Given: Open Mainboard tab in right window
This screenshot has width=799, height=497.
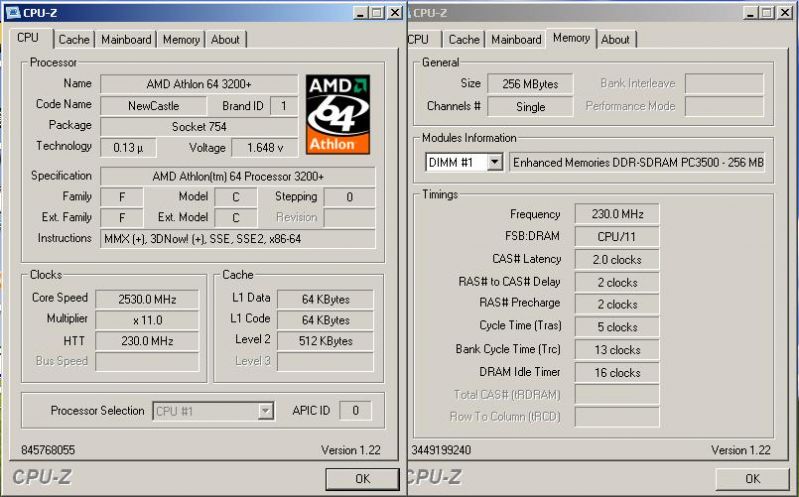Looking at the screenshot, I should pos(516,39).
